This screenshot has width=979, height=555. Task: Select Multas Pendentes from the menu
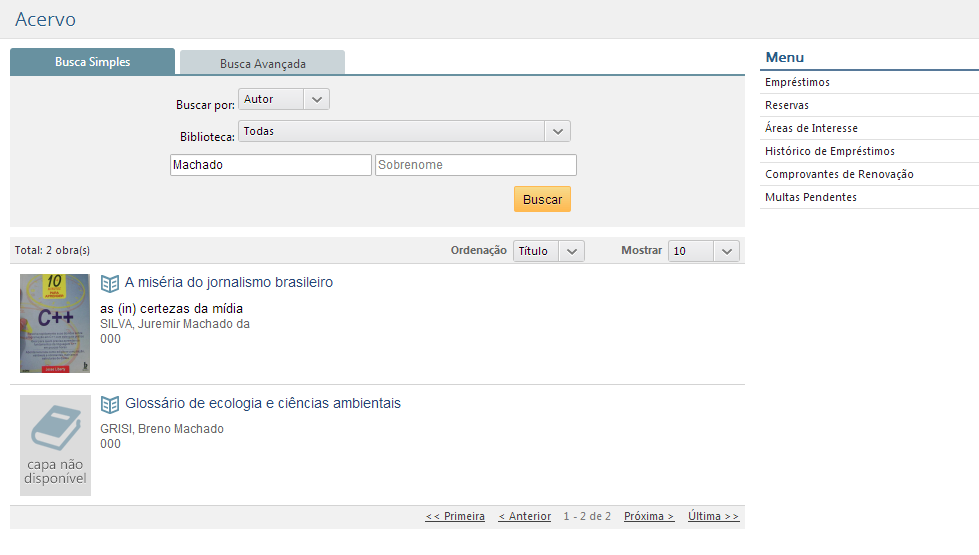[810, 197]
